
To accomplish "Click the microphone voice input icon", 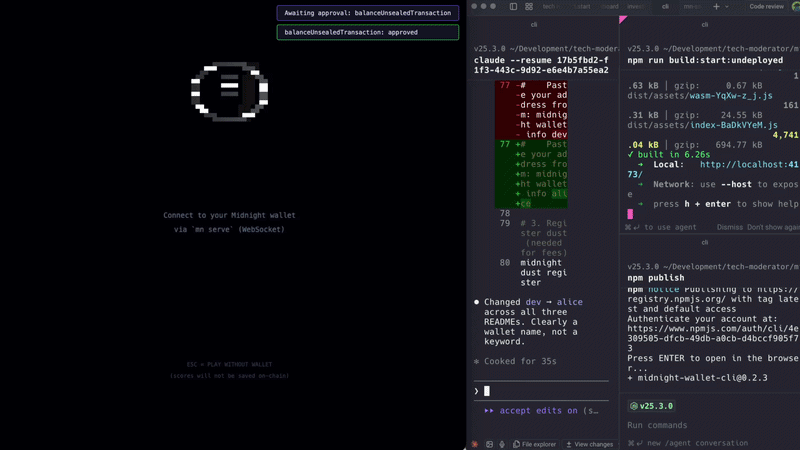I will (502, 444).
